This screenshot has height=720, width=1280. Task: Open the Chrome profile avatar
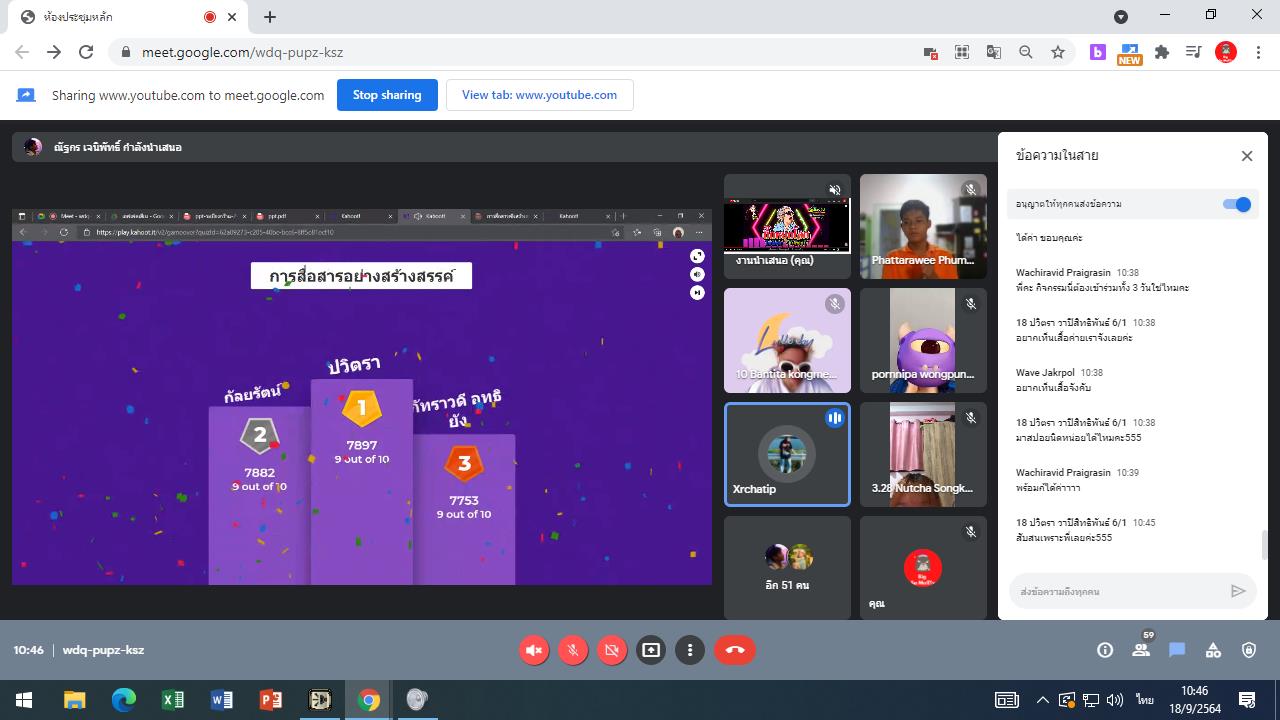click(1226, 52)
